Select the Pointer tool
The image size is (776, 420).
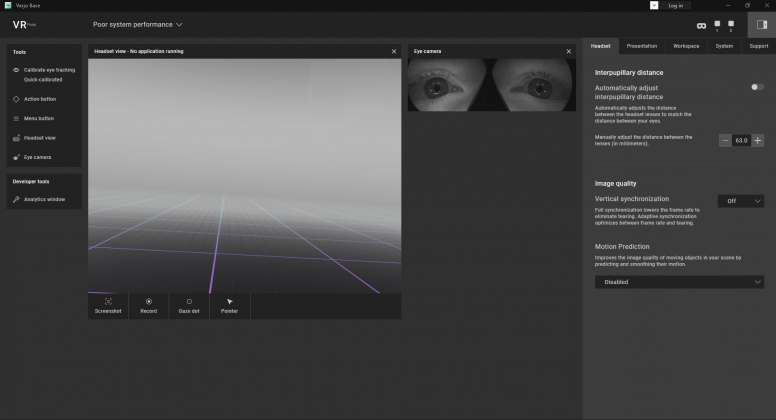(x=230, y=301)
